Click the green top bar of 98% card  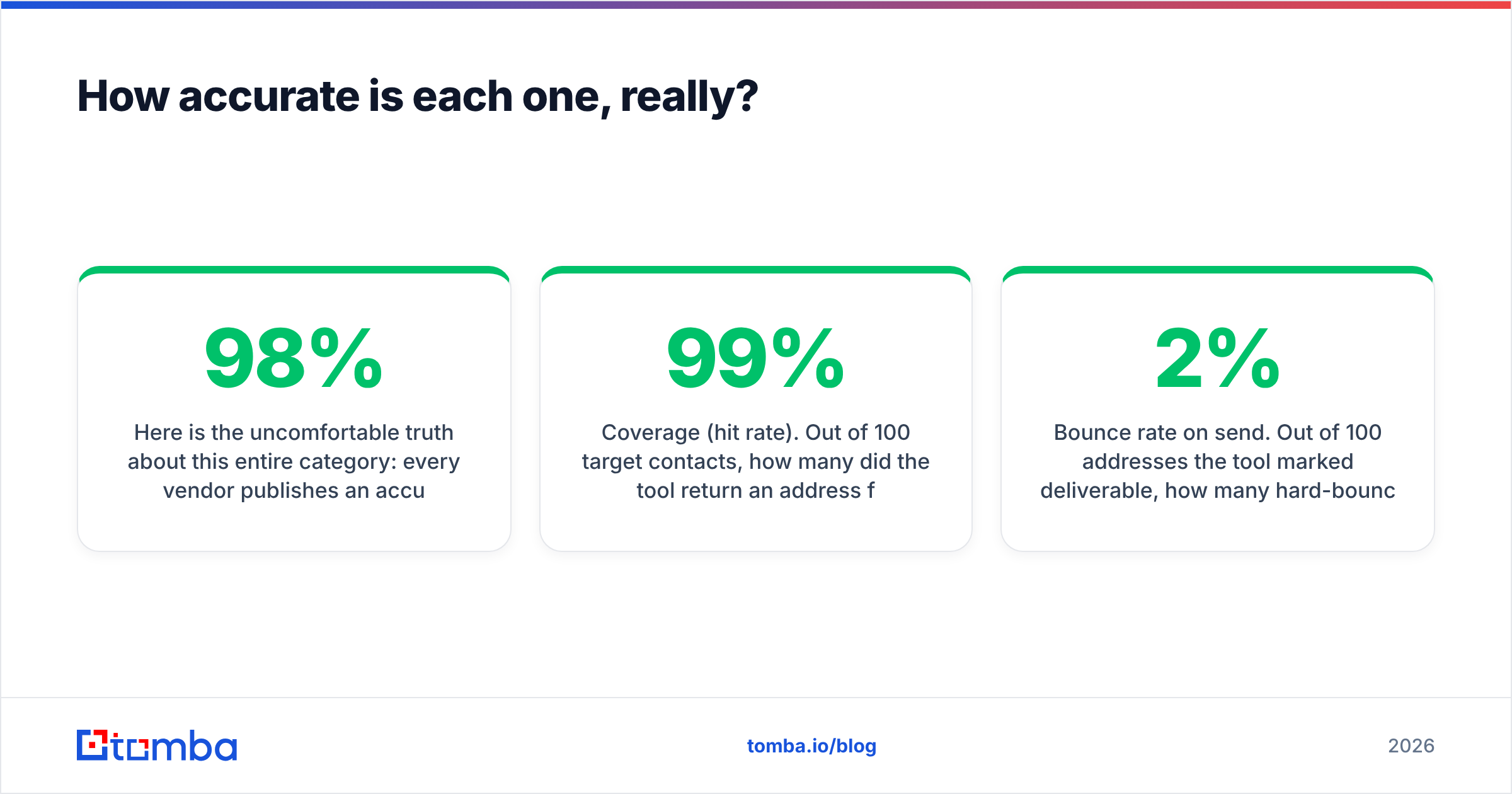294,270
